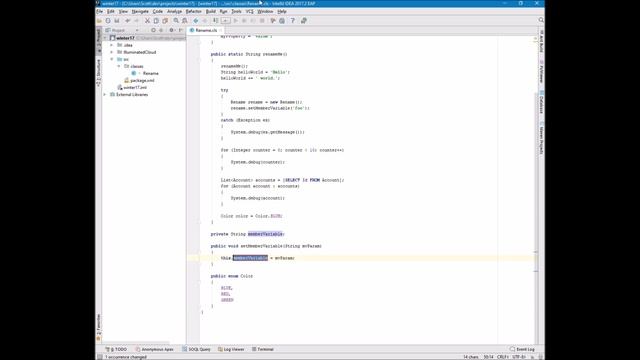Expand the .idea folder
This screenshot has width=640, height=360.
coord(112,45)
